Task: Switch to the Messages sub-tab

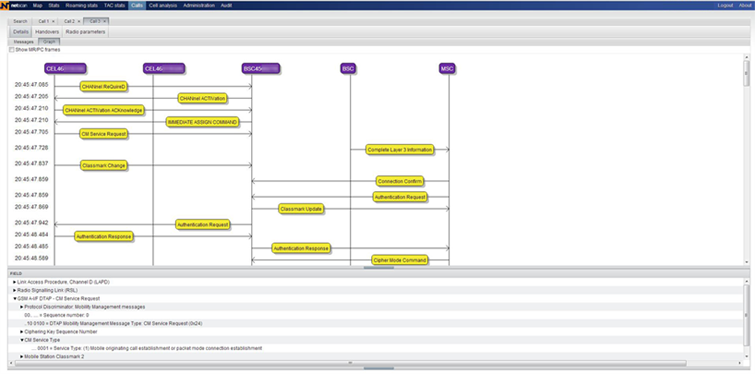Action: coord(23,42)
